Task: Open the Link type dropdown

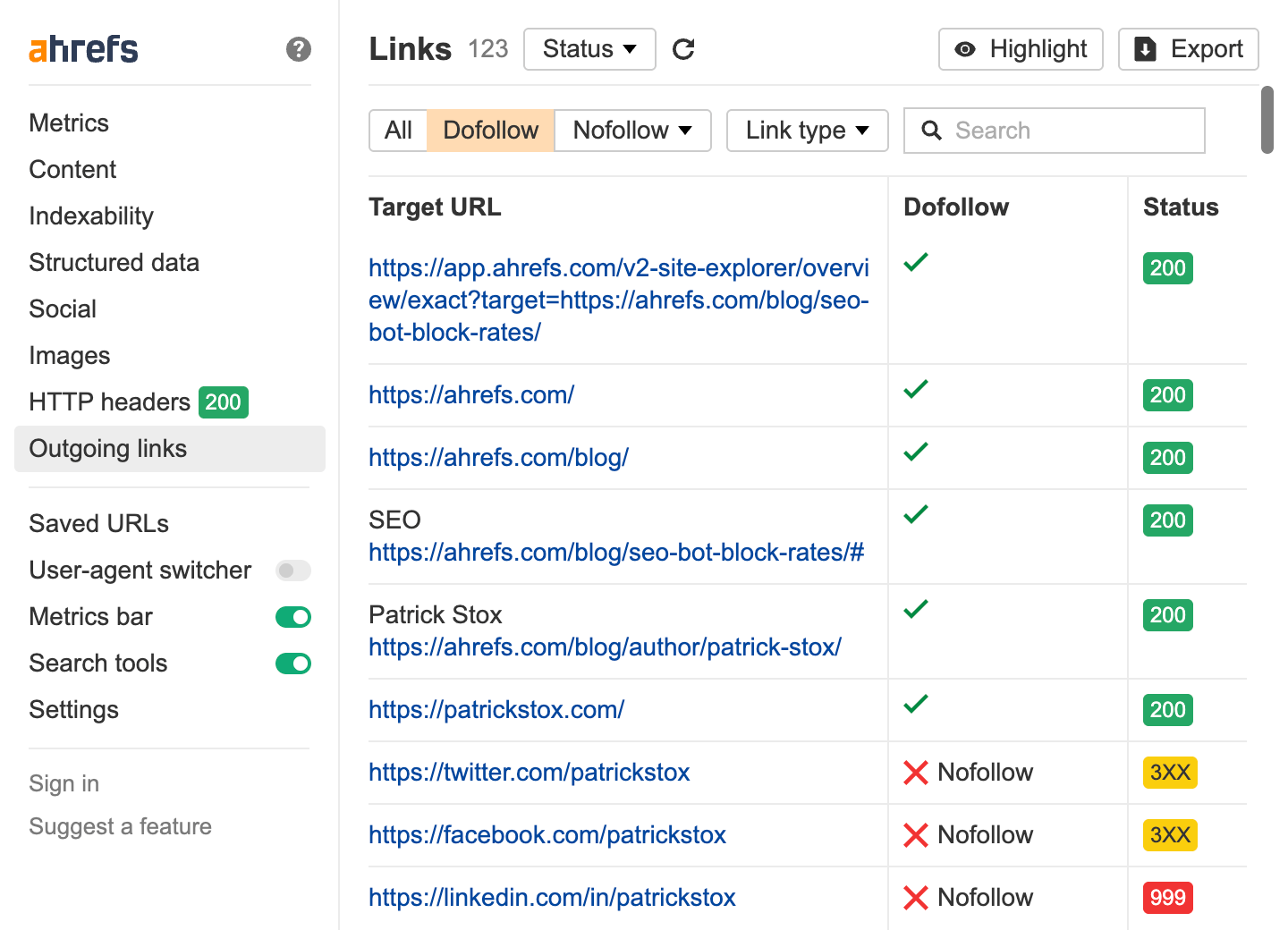Action: (x=807, y=131)
